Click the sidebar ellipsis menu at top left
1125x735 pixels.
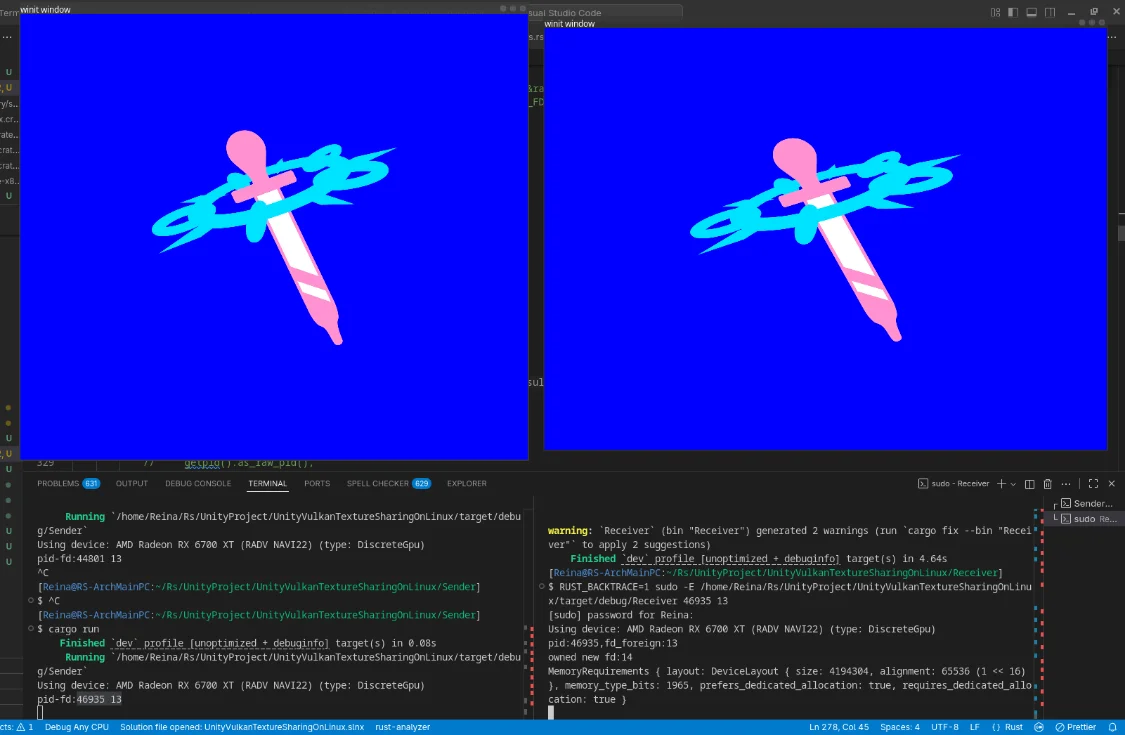7,37
